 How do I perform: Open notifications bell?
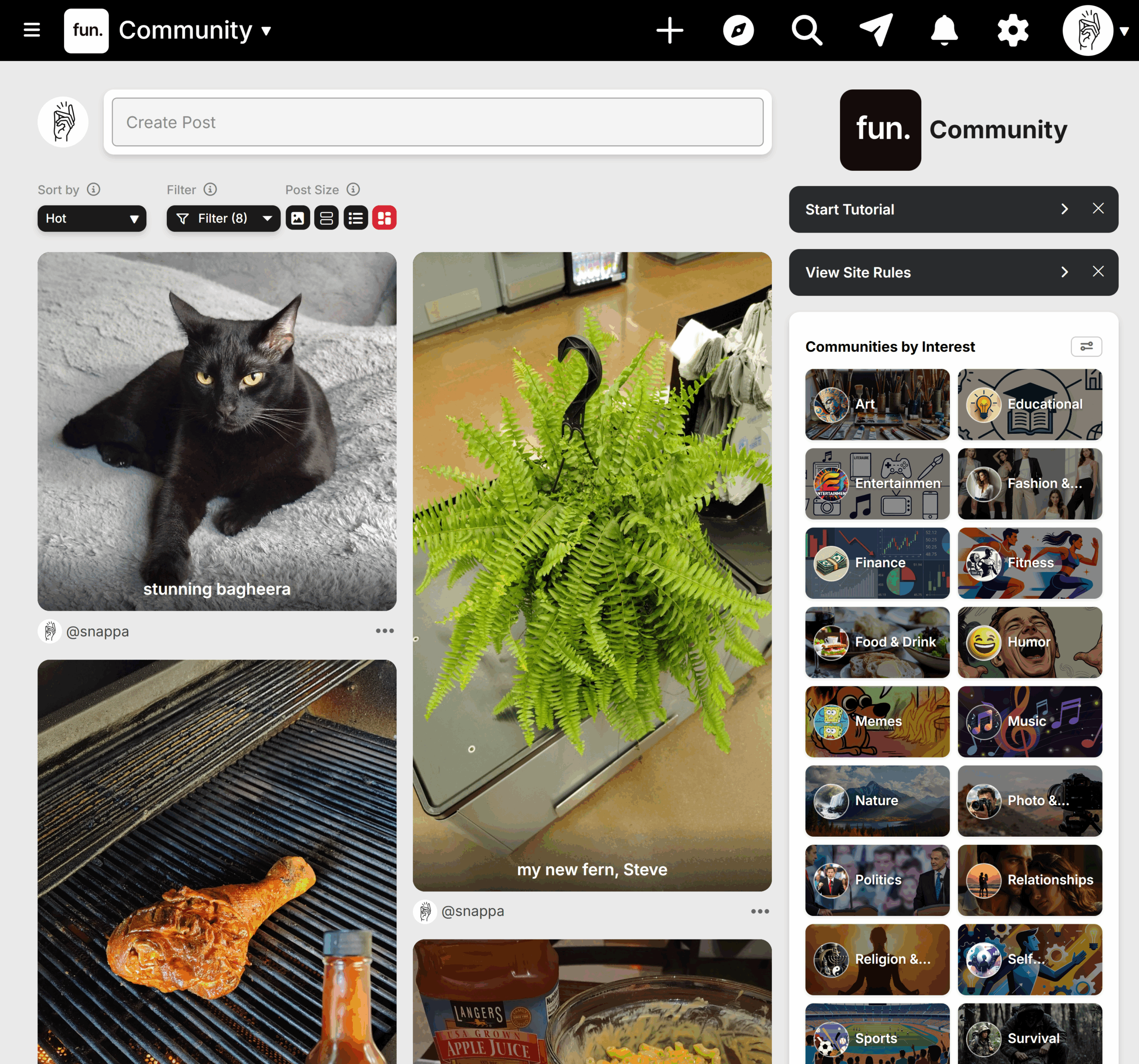pos(944,30)
